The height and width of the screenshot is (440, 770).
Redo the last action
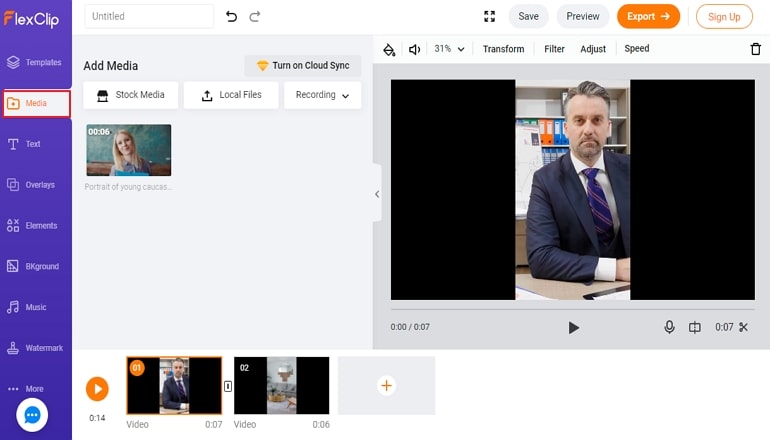pos(254,16)
